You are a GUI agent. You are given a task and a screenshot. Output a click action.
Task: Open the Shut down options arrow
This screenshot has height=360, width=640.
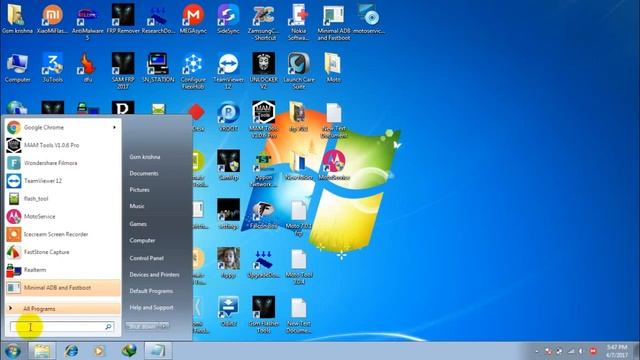[x=164, y=326]
